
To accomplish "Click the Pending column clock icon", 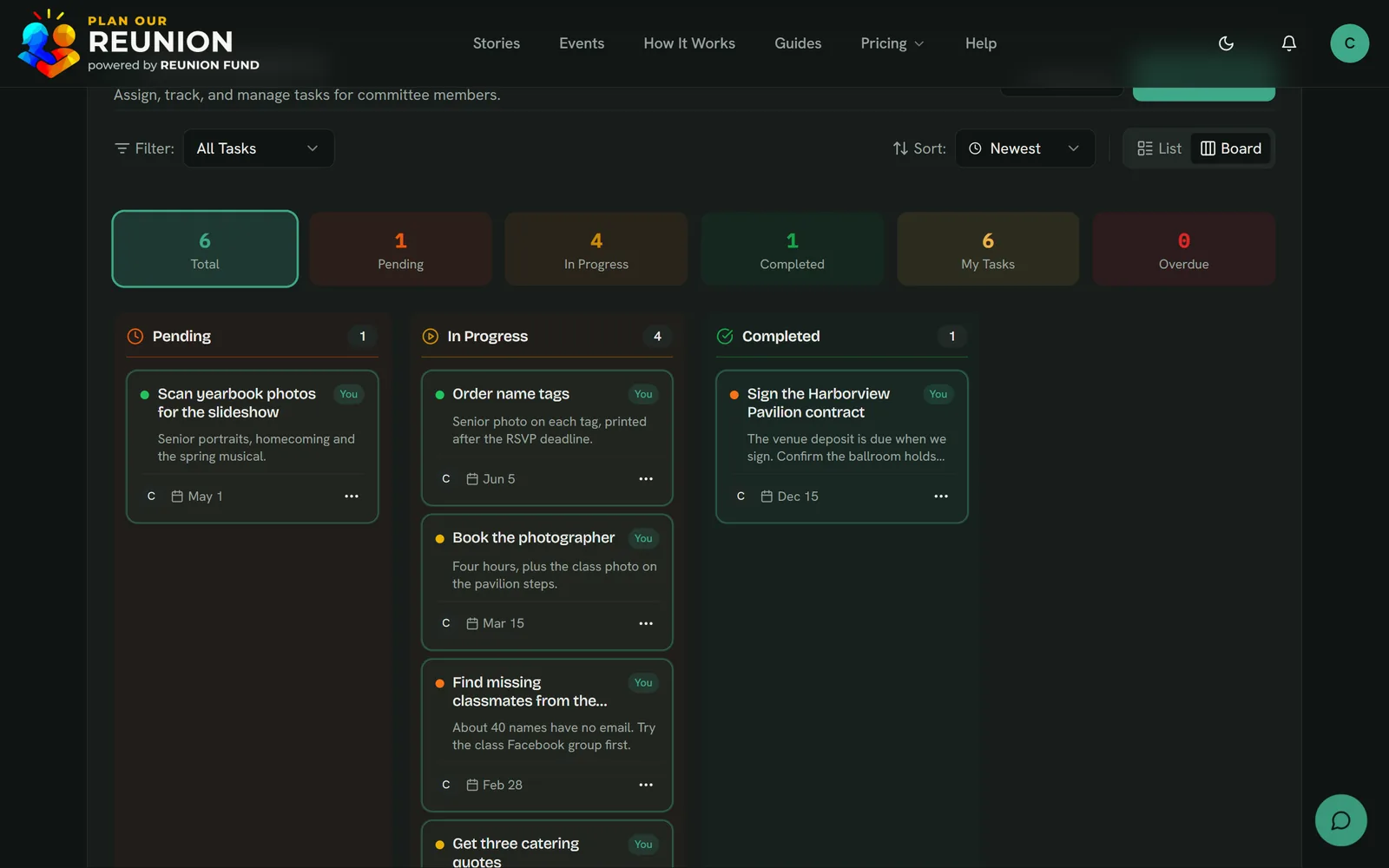I will [135, 337].
